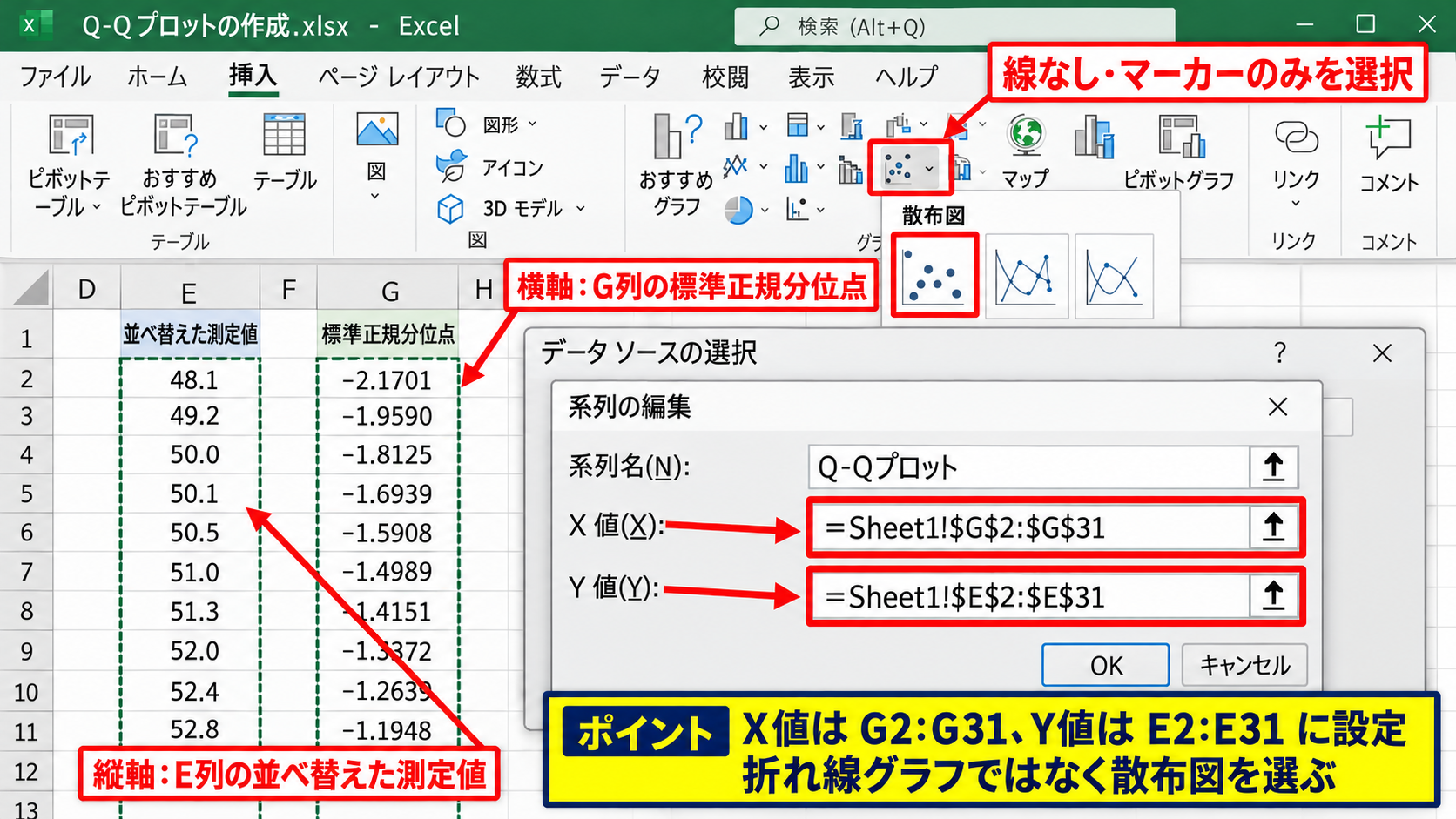Expand the line chart dropdown arrow
Screen dimensions: 1456x819
tap(764, 166)
